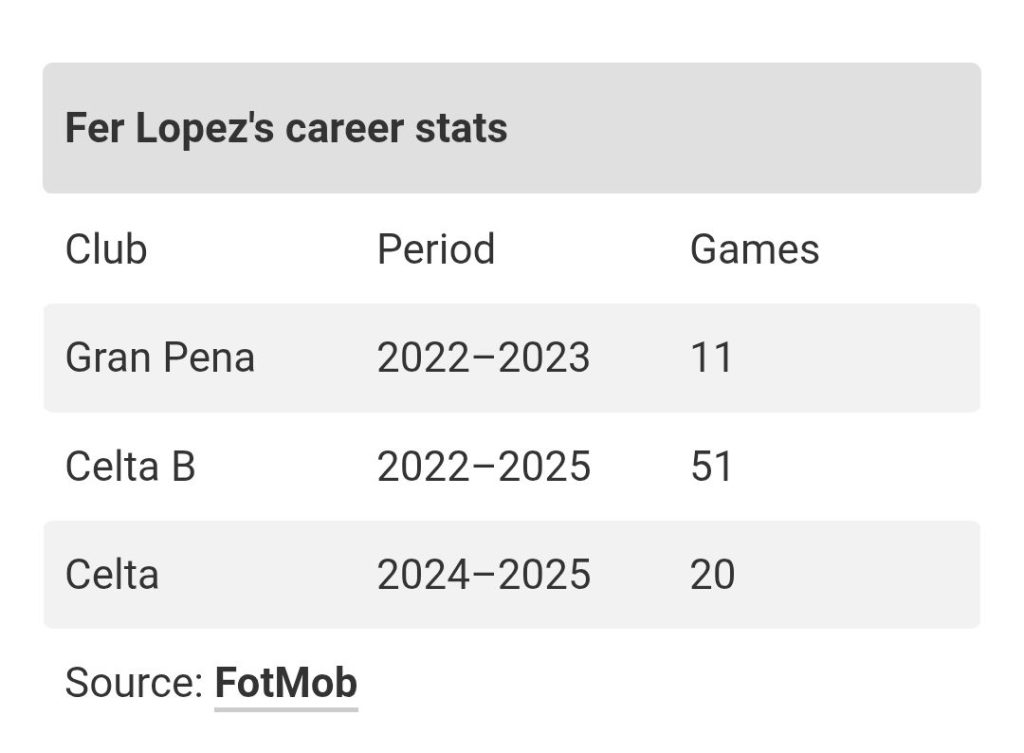Image resolution: width=1024 pixels, height=753 pixels.
Task: Click the word stats in the title
Action: (x=461, y=129)
